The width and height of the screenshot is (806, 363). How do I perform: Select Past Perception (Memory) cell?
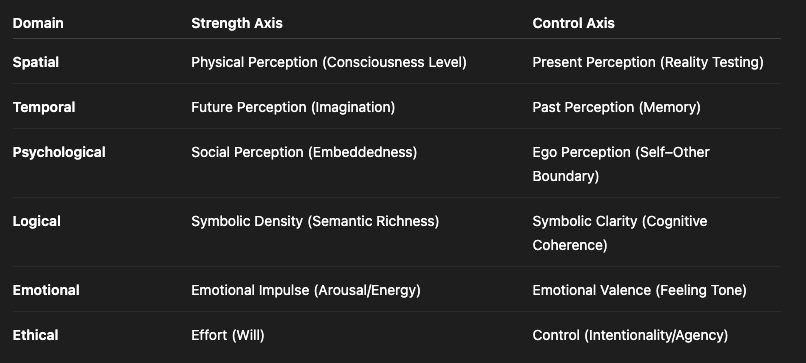(x=616, y=107)
